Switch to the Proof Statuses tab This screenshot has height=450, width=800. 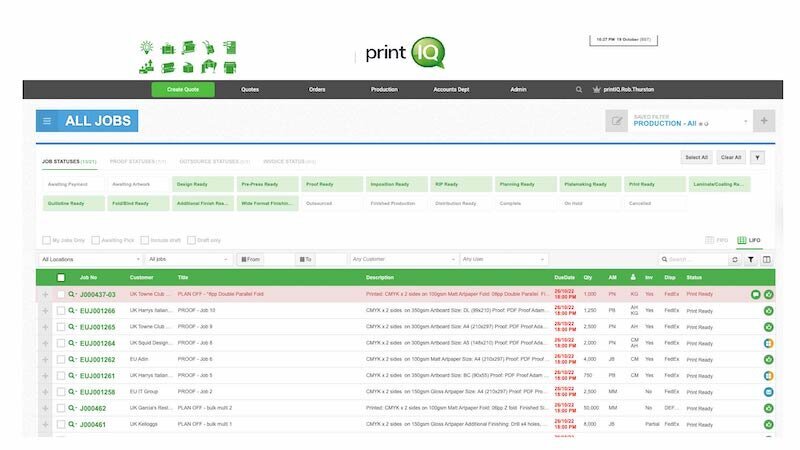[x=137, y=161]
